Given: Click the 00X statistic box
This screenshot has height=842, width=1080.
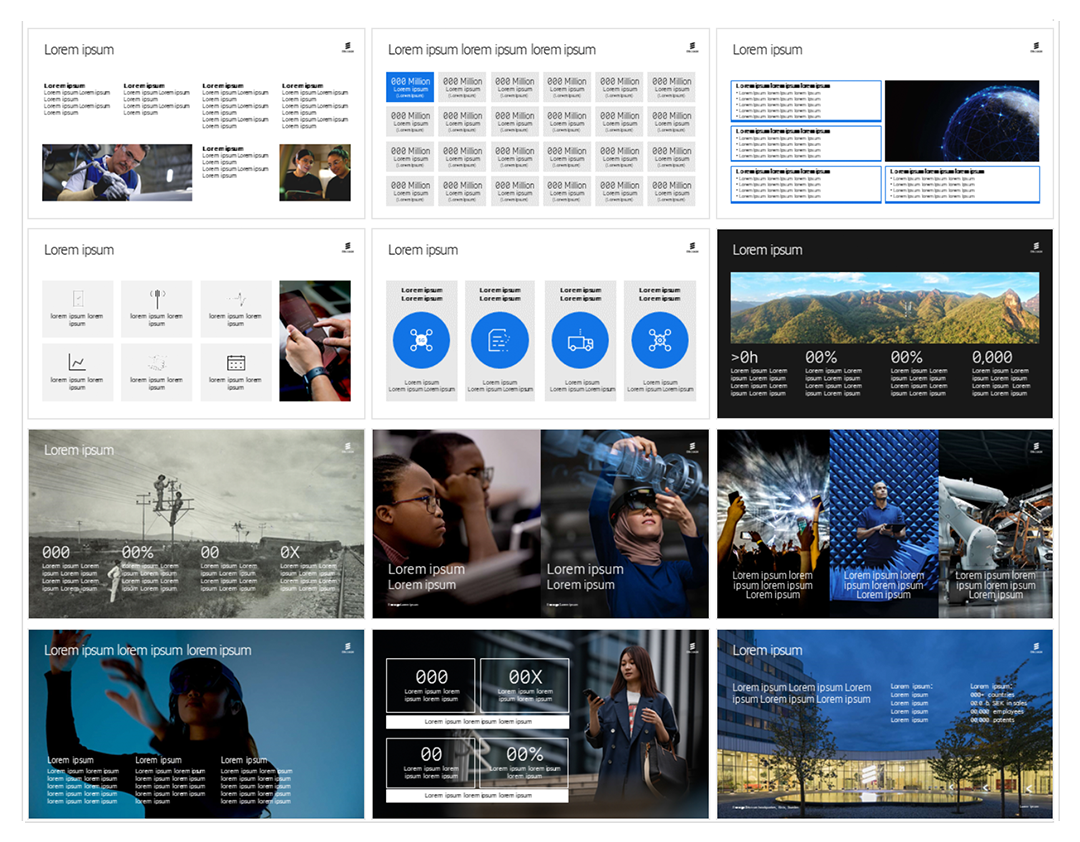Looking at the screenshot, I should pos(525,685).
